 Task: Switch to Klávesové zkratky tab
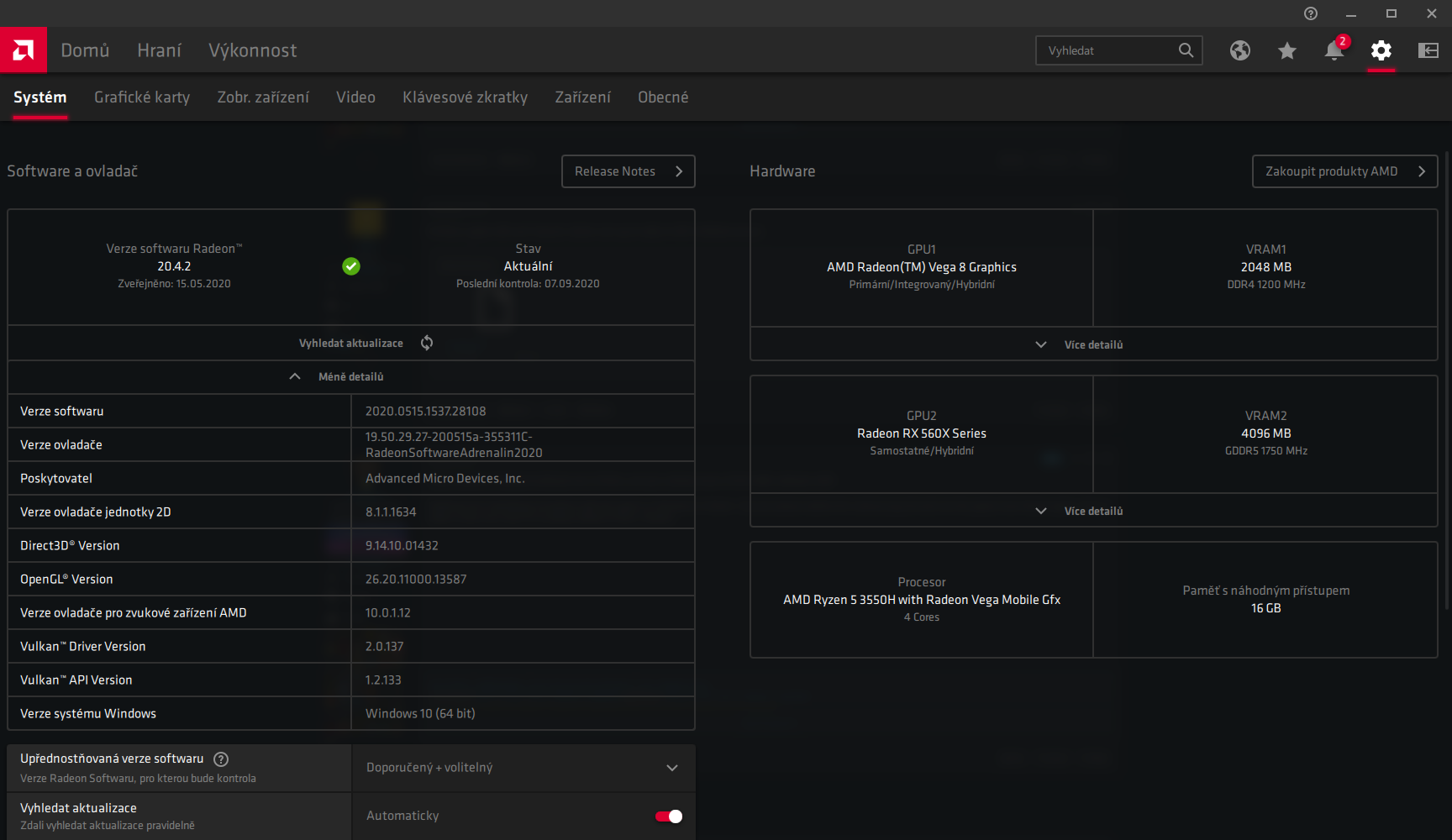point(465,97)
